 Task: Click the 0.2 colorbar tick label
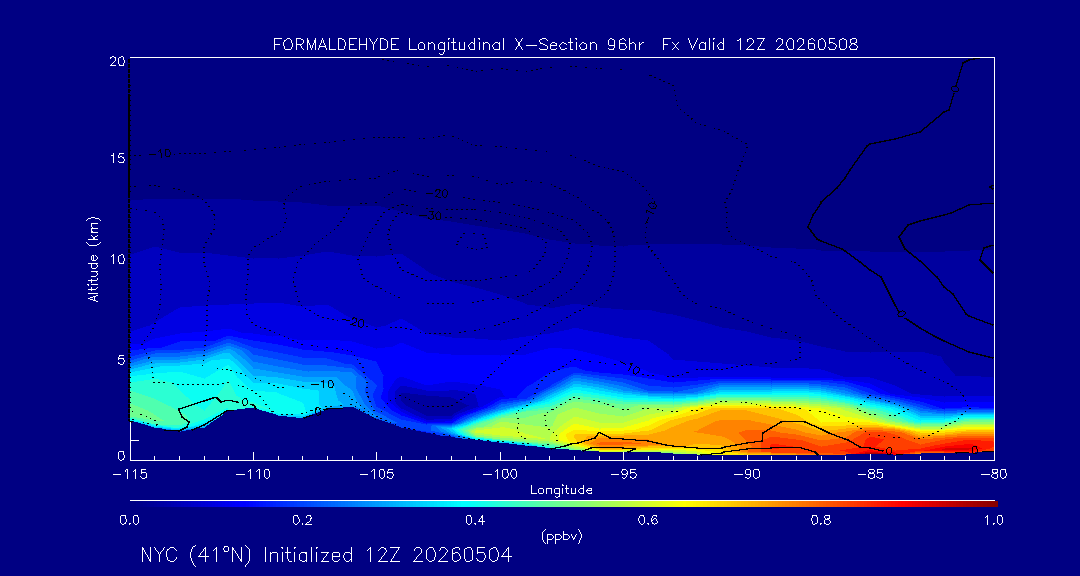tap(302, 520)
